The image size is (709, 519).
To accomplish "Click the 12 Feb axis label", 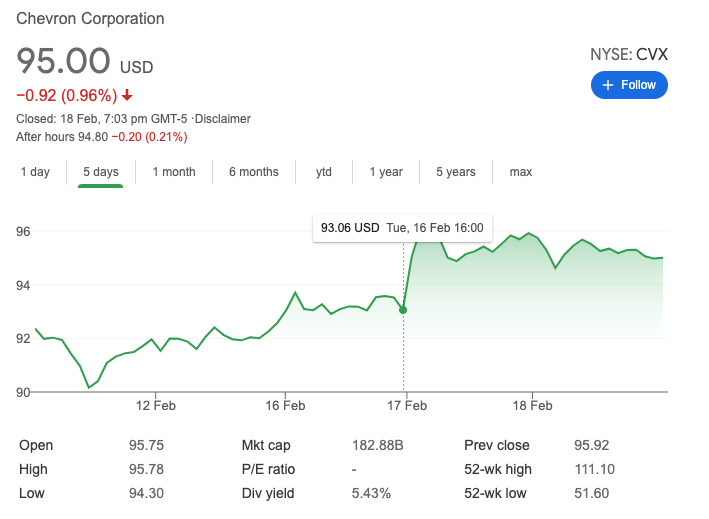I will pyautogui.click(x=156, y=406).
